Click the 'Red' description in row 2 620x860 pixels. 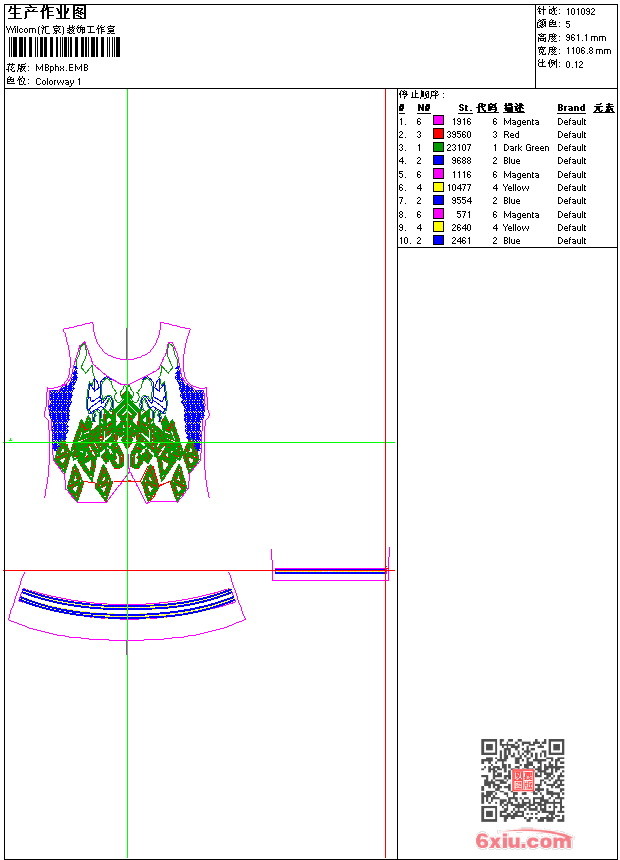click(x=511, y=135)
